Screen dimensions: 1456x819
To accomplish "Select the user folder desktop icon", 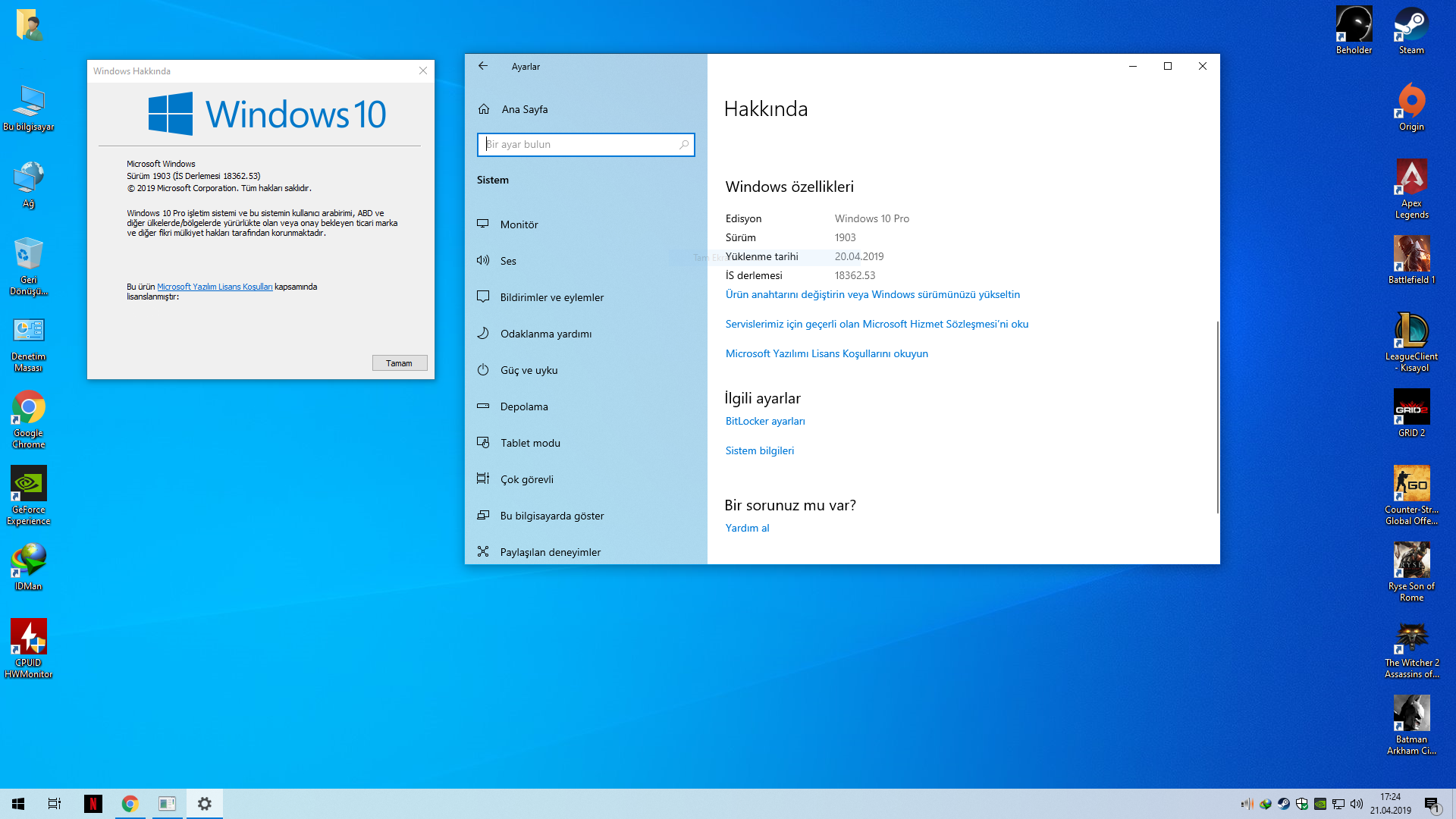I will [28, 25].
